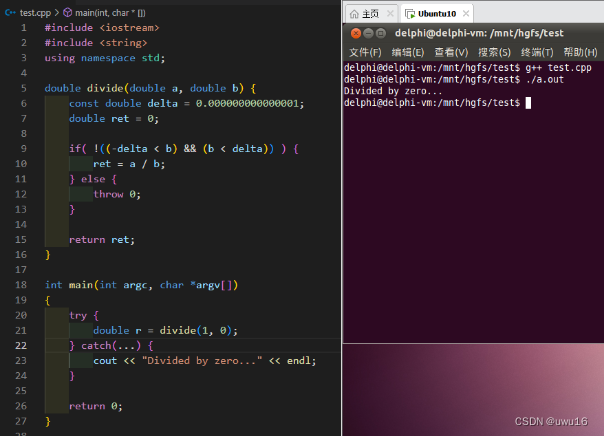Open the 文件(F) menu
604x436 pixels.
tap(365, 52)
